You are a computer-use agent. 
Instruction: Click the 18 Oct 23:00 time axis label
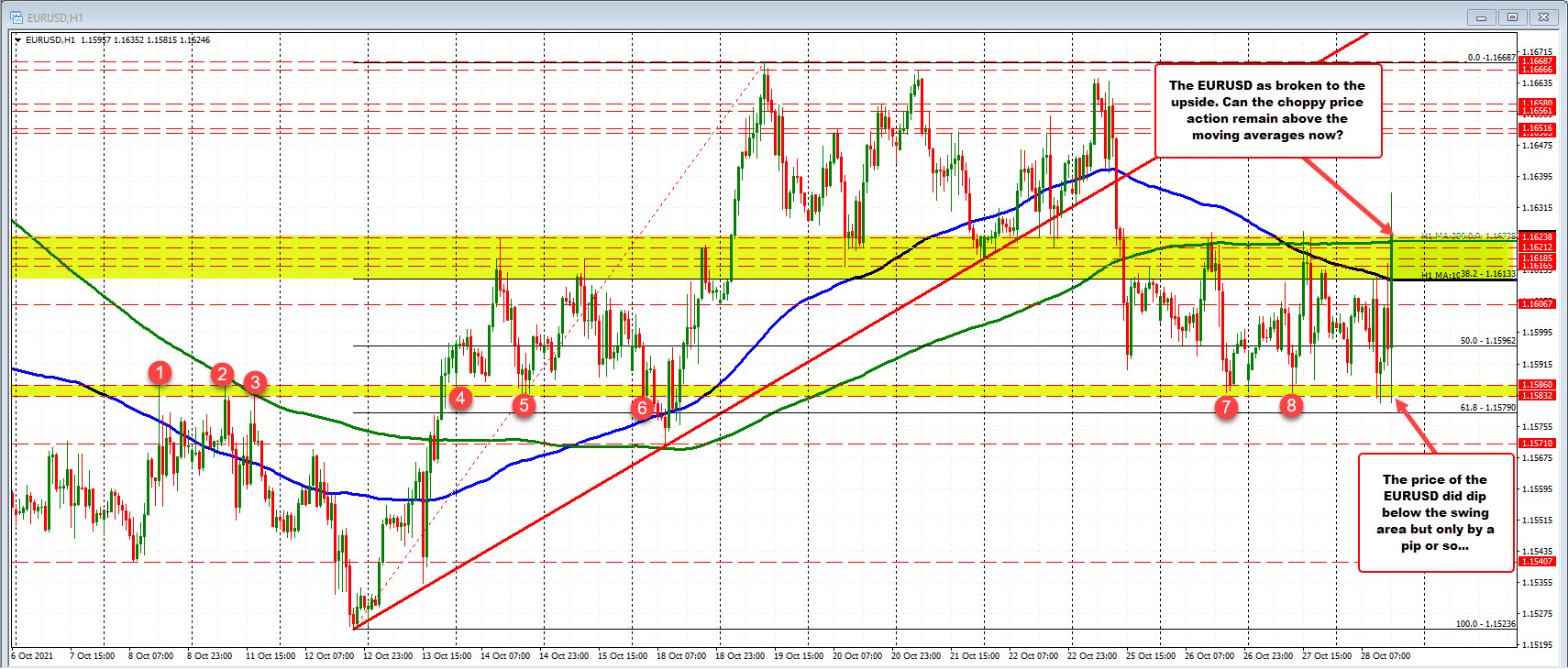pyautogui.click(x=740, y=656)
